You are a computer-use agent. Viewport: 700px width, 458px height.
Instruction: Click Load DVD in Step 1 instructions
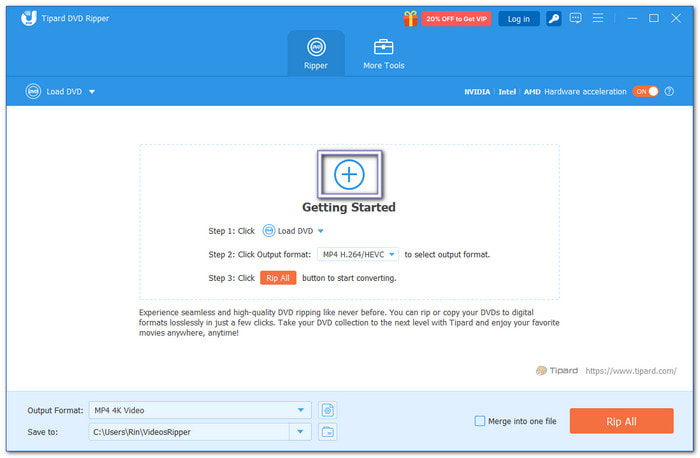(293, 231)
